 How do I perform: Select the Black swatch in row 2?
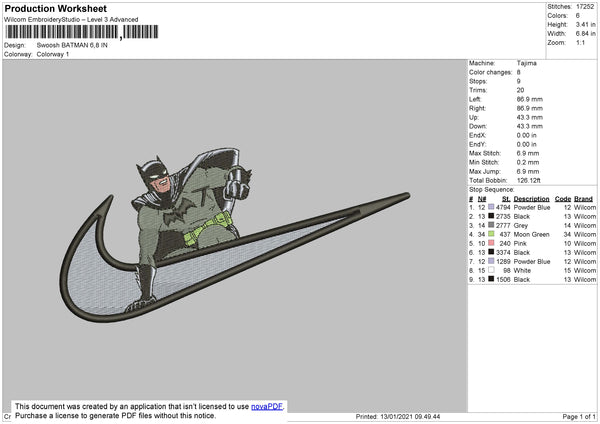[491, 216]
